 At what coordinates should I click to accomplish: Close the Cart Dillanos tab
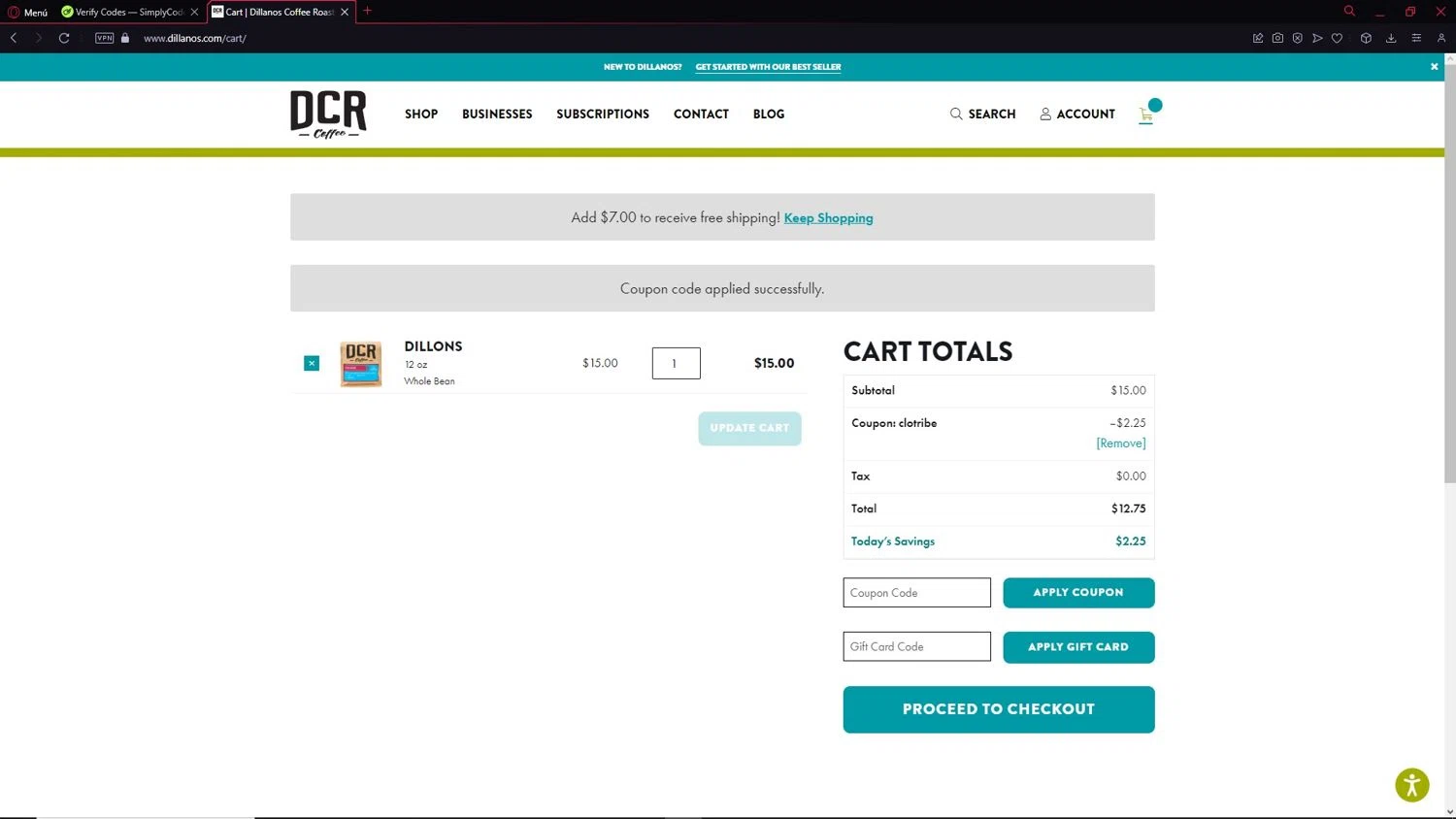[x=345, y=12]
